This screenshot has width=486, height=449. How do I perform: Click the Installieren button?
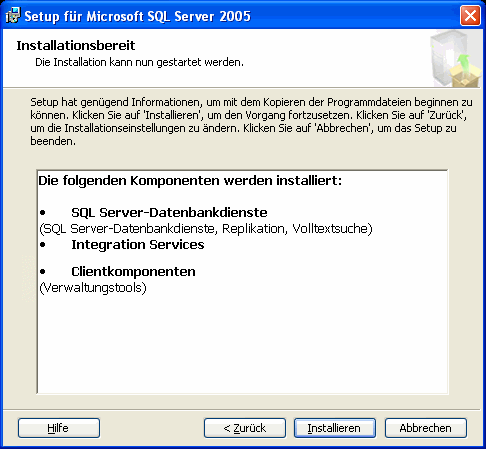[335, 428]
